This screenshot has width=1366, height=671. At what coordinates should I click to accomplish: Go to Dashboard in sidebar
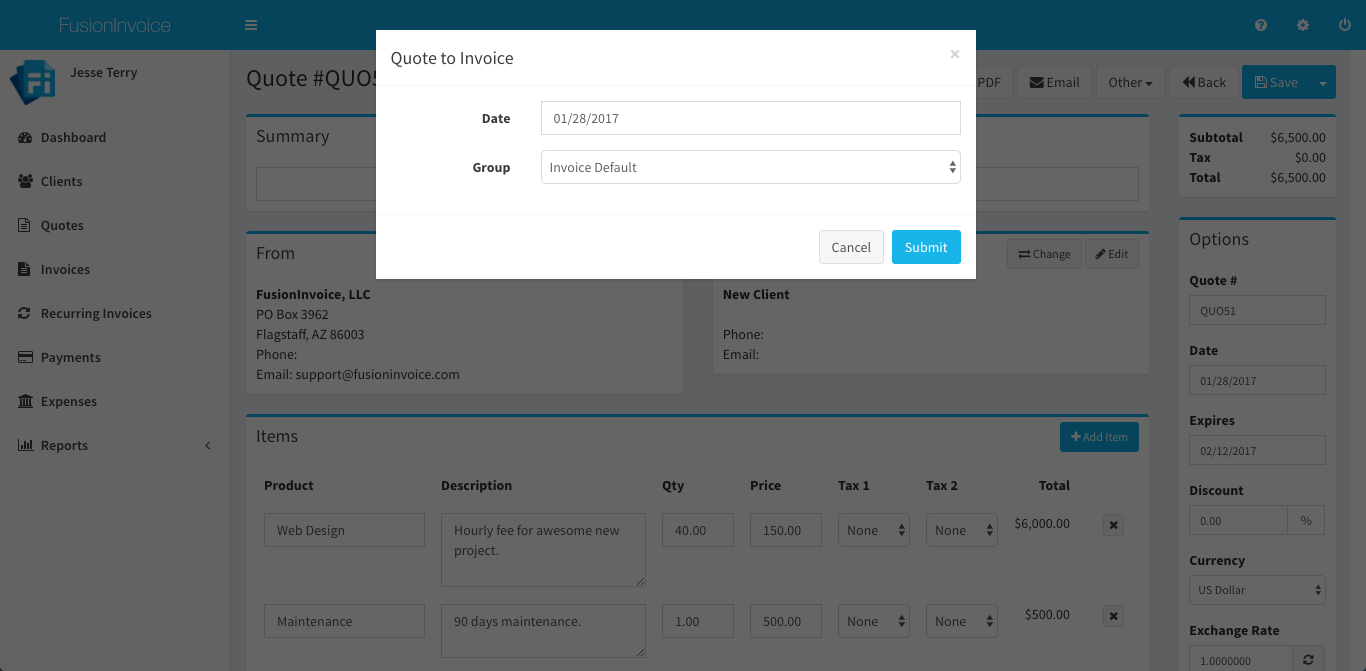[x=73, y=138]
